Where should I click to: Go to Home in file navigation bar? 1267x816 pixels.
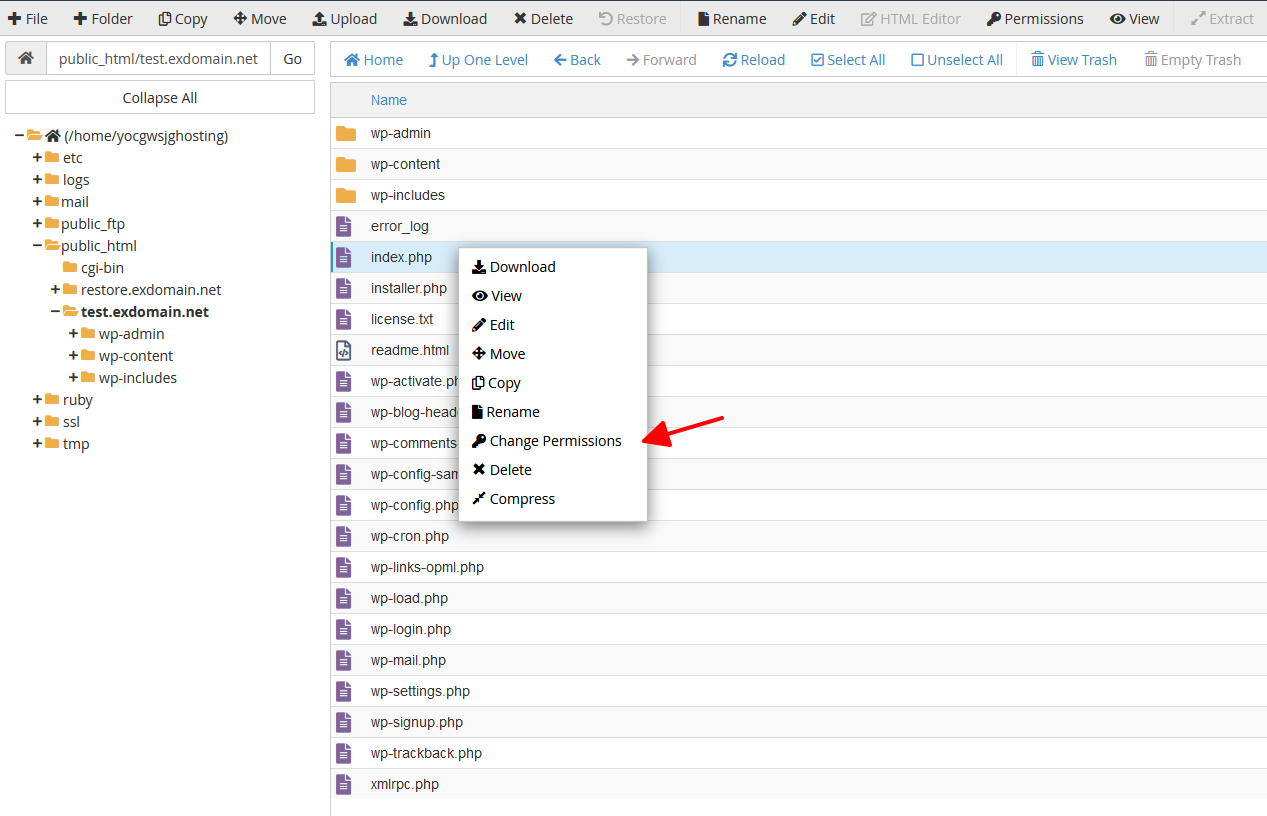click(374, 60)
